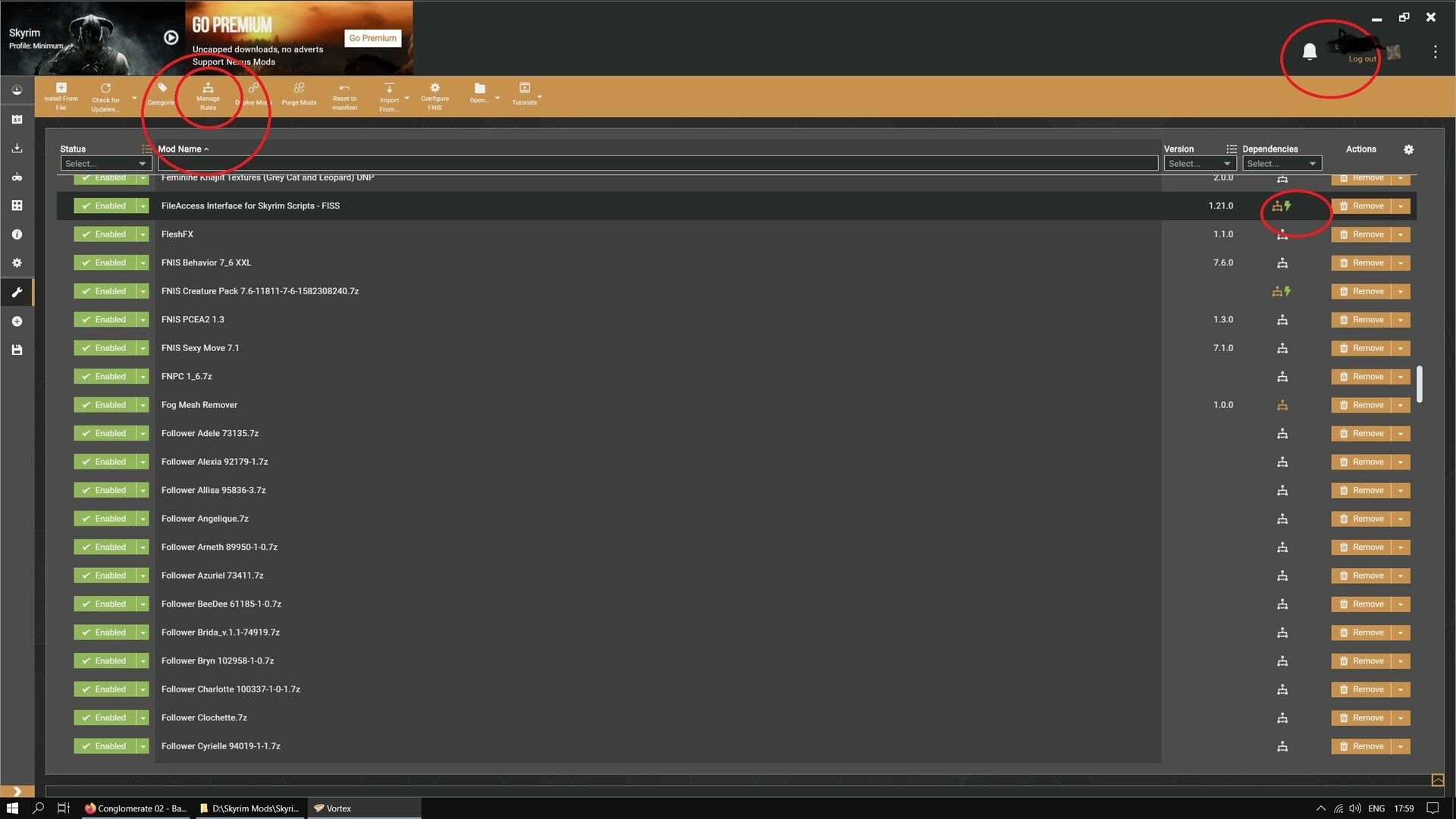
Task: Toggle Enabled status for FNIS Sexy Move 7.1
Action: (x=105, y=348)
